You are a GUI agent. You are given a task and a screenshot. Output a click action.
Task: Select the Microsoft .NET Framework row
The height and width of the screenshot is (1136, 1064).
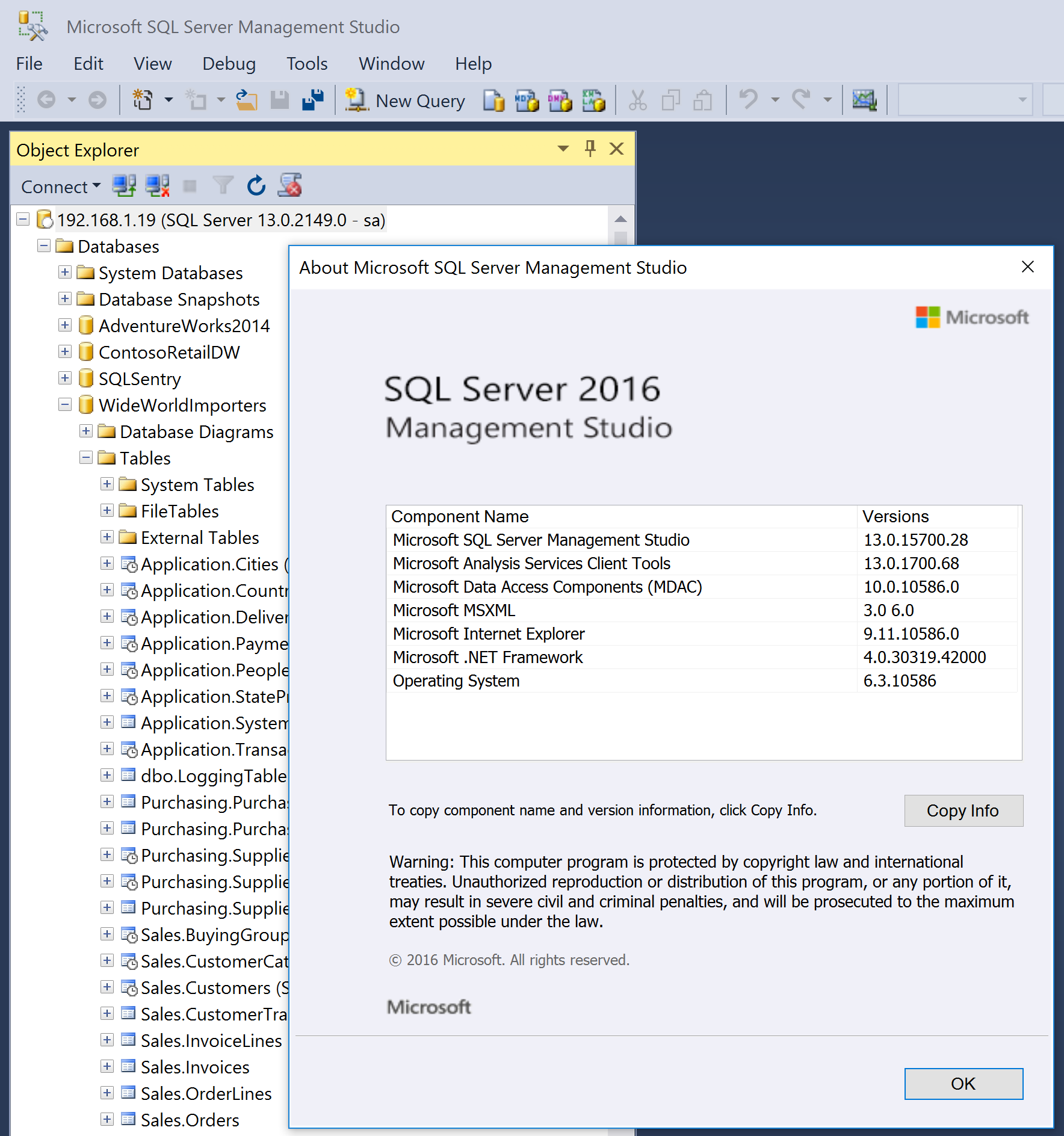coord(702,657)
